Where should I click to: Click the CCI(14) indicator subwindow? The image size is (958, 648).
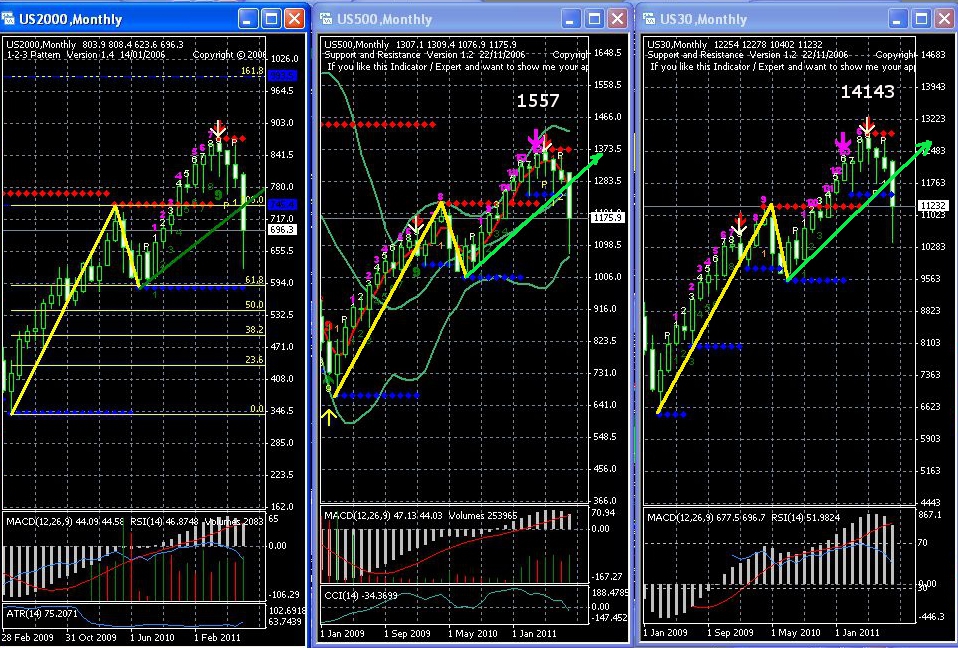point(454,605)
